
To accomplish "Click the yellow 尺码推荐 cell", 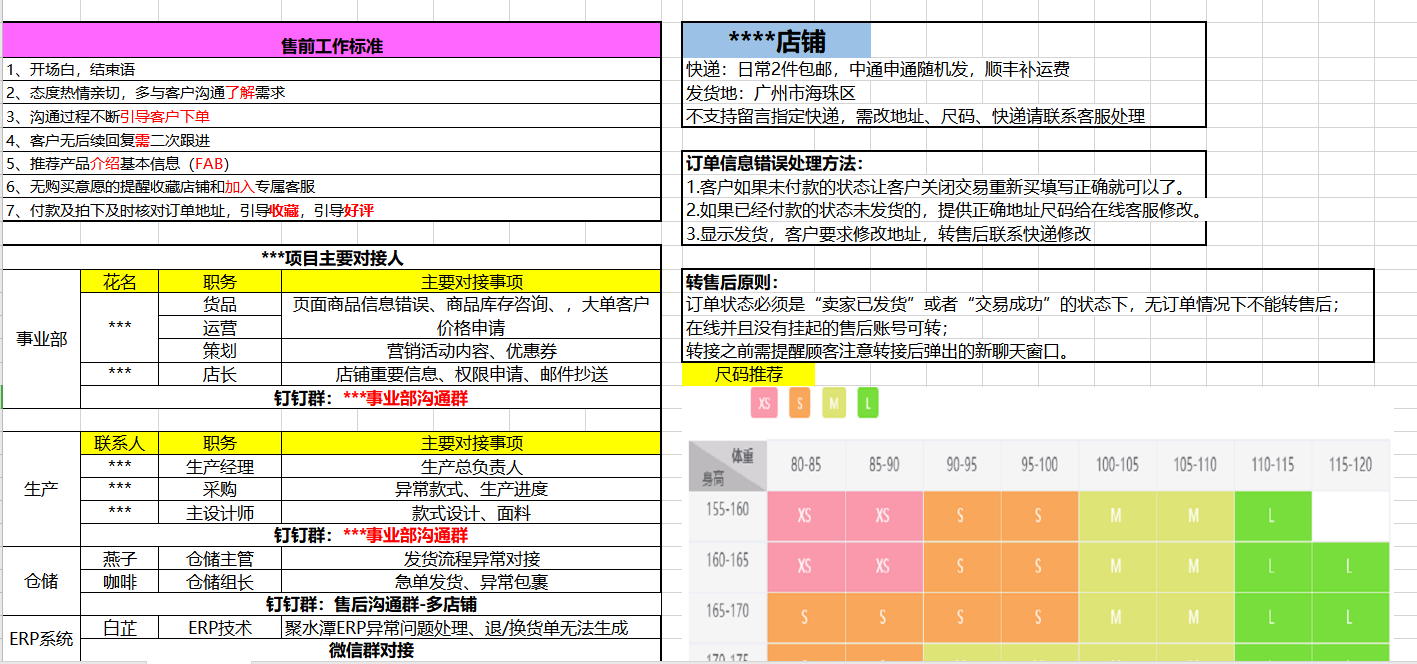I will coord(748,375).
